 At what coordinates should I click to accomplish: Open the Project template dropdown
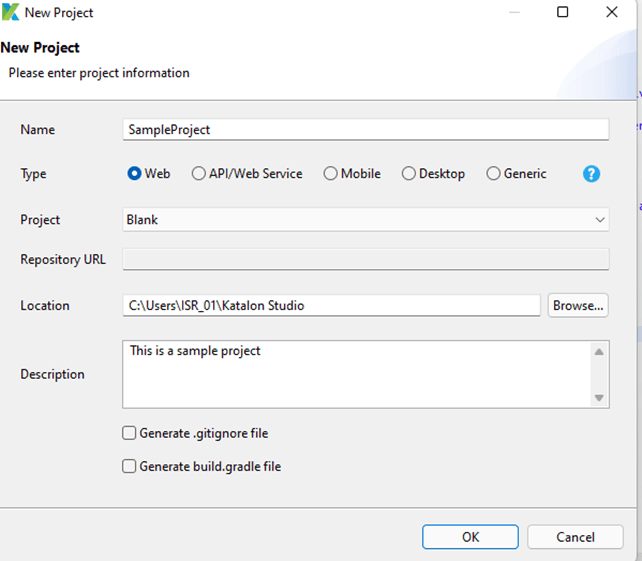tap(366, 219)
